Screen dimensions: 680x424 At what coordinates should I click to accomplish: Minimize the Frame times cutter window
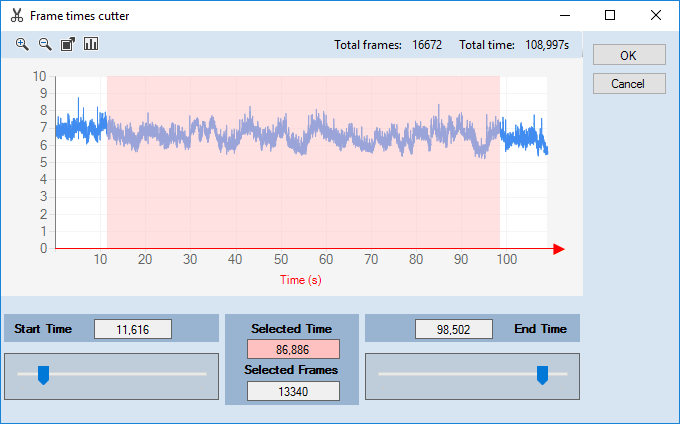tap(565, 16)
